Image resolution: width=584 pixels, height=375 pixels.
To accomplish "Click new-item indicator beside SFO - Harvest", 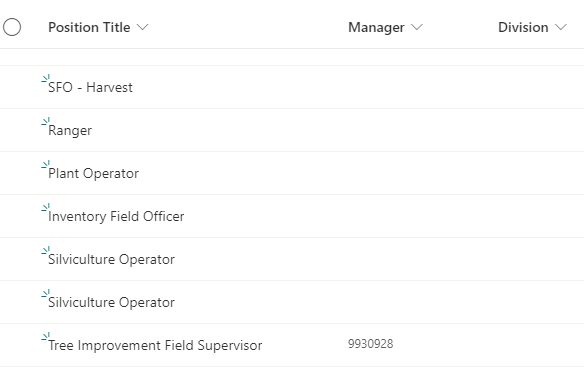I will [x=45, y=78].
